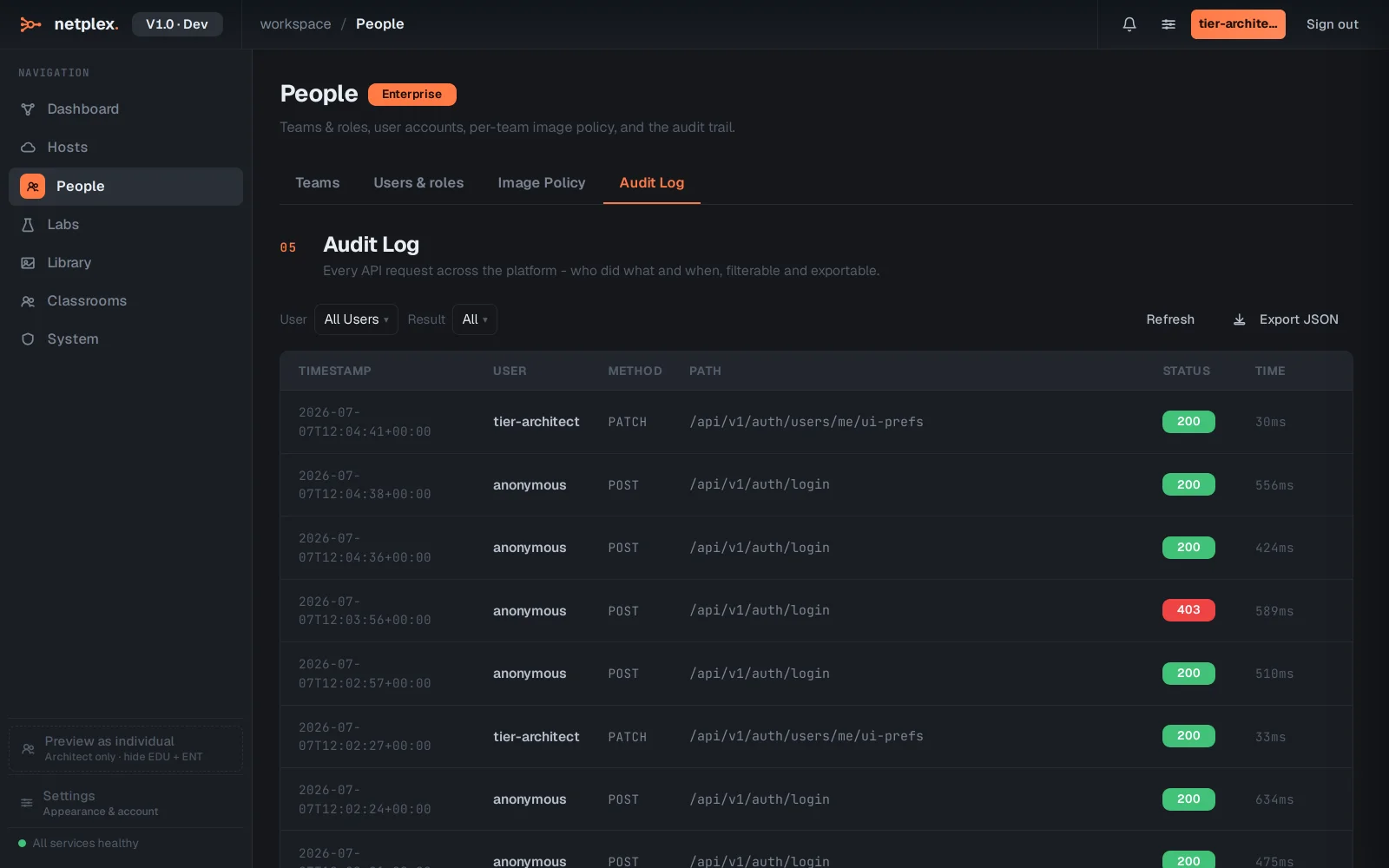Click the Enterprise badge
The width and height of the screenshot is (1389, 868).
tap(412, 95)
